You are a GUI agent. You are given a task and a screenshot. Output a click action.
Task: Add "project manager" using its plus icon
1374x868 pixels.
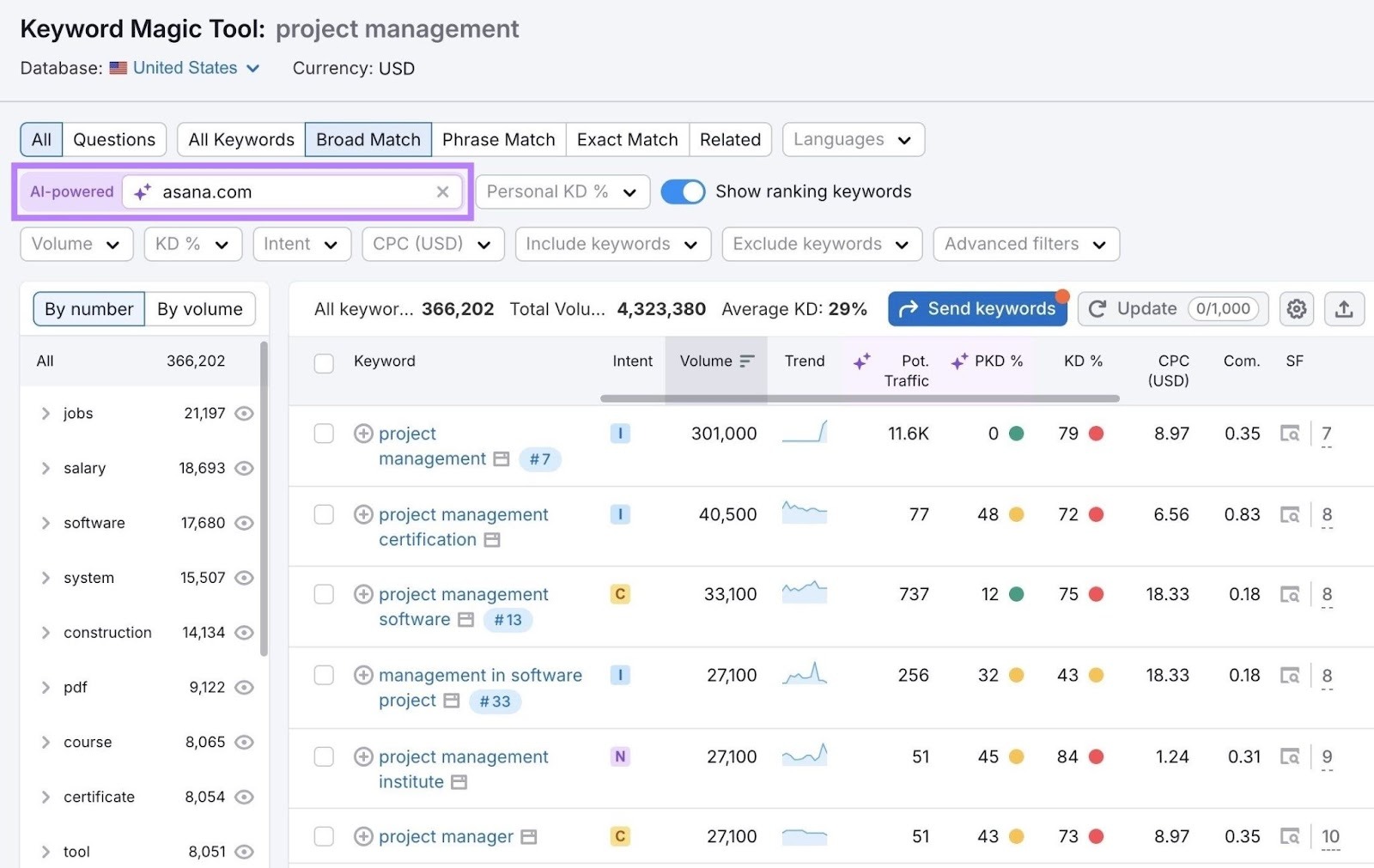coord(362,836)
